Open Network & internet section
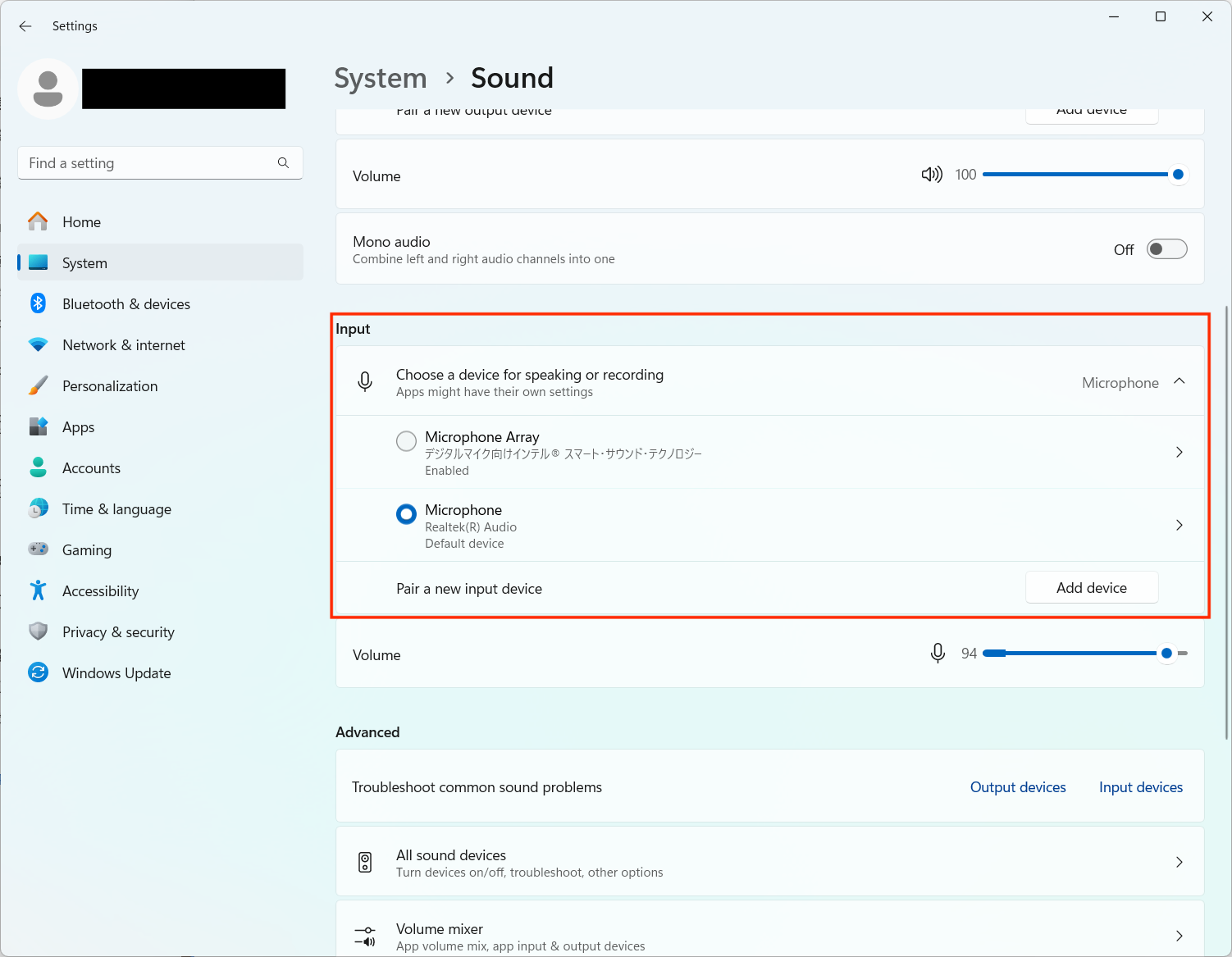Viewport: 1232px width, 957px height. 123,345
